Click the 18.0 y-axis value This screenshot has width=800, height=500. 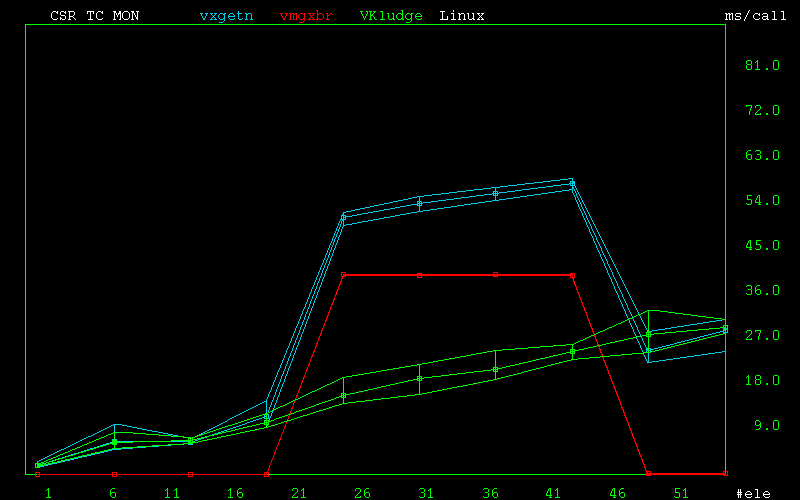(x=762, y=380)
